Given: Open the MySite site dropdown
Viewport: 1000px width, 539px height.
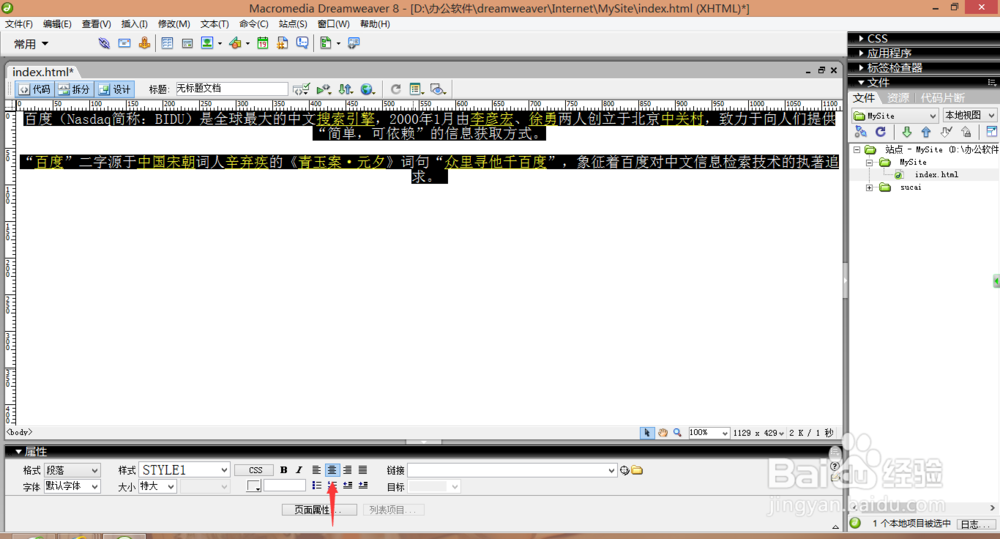Looking at the screenshot, I should coord(895,115).
